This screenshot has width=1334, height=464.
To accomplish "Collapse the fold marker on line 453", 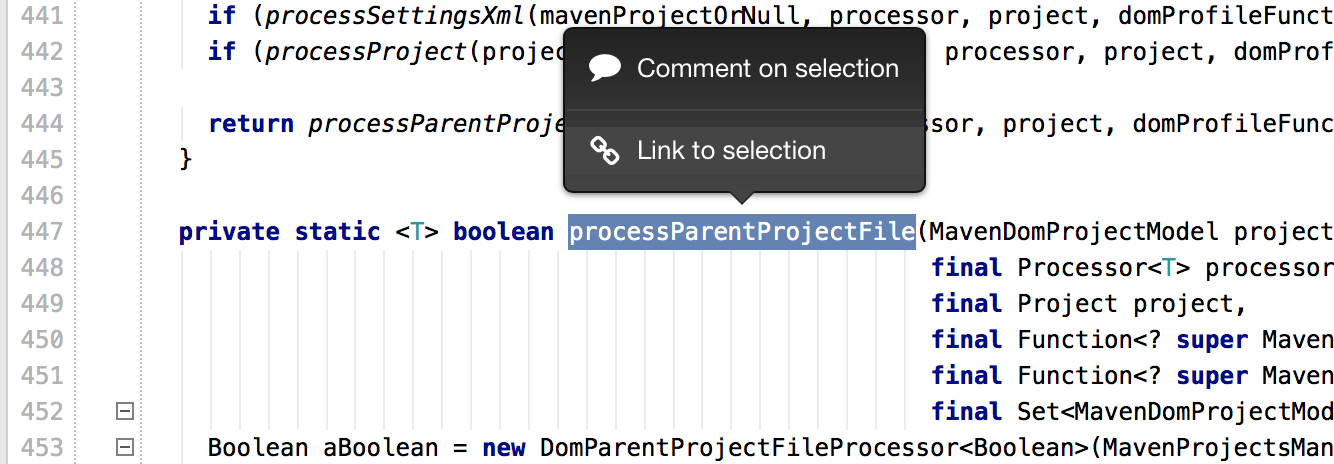I will click(125, 447).
